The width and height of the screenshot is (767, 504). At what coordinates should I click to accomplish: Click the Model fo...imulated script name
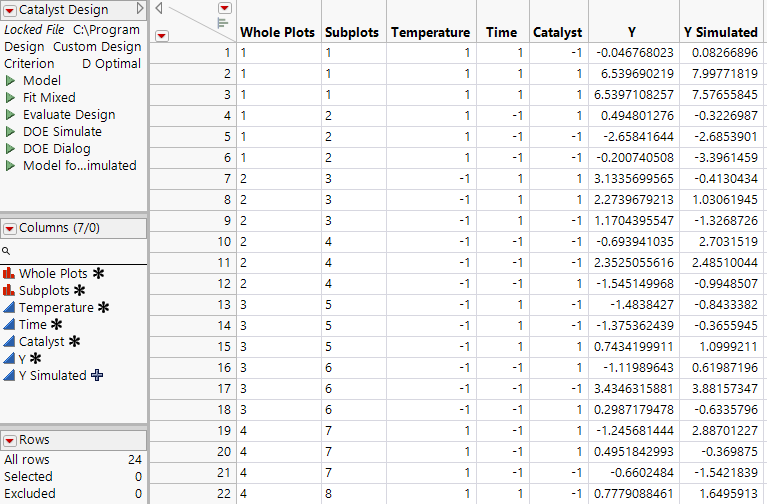pos(79,165)
